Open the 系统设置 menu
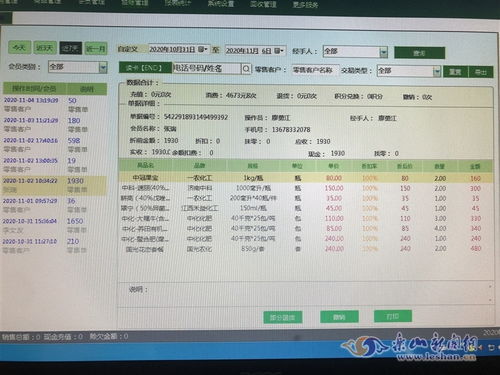Screen dimensions: 500x375 [221, 4]
